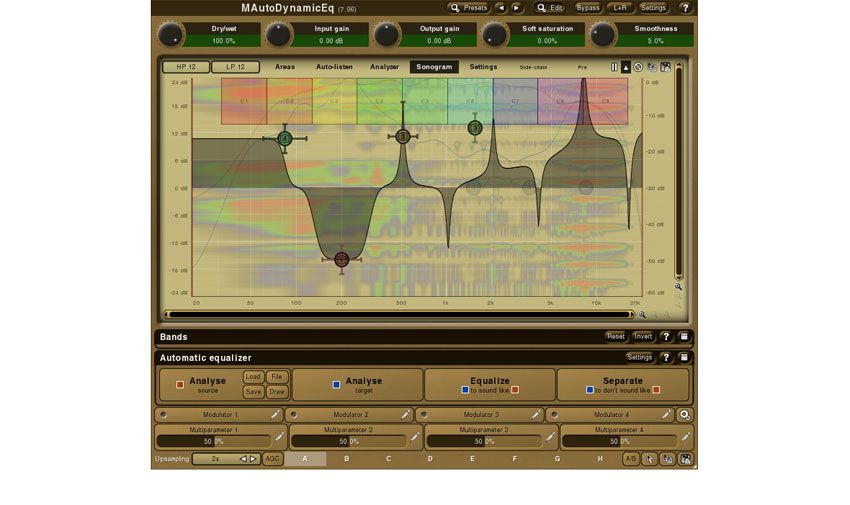
Task: Enable Modulator 1 power indicator
Action: [164, 415]
